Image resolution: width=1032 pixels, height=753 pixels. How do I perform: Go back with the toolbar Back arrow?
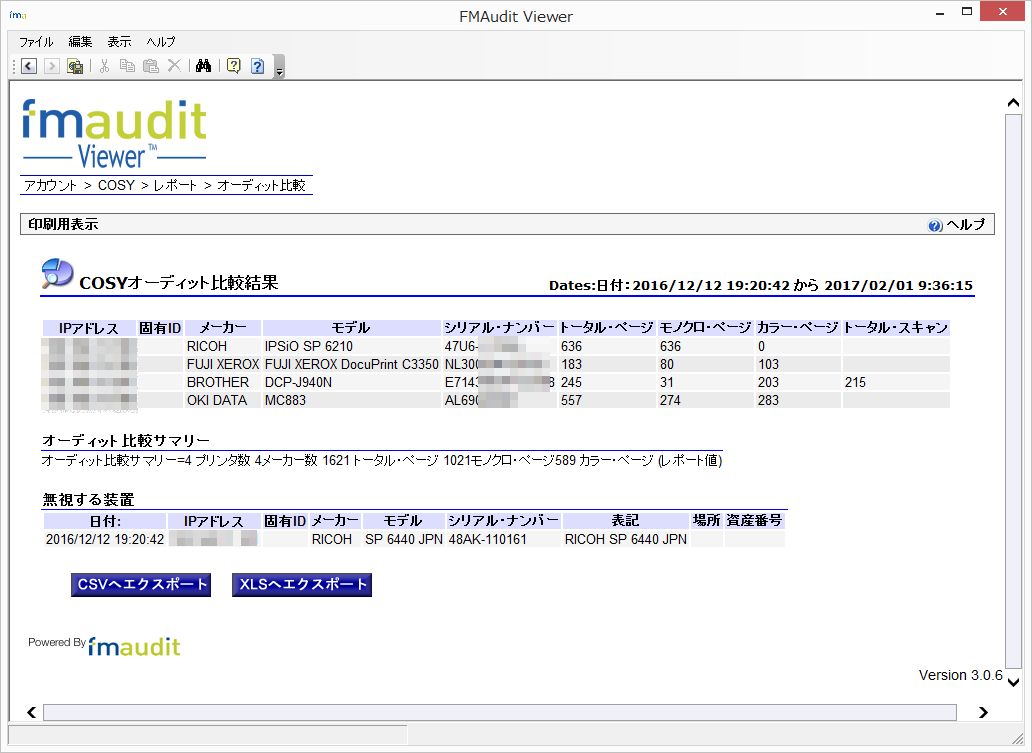[29, 66]
